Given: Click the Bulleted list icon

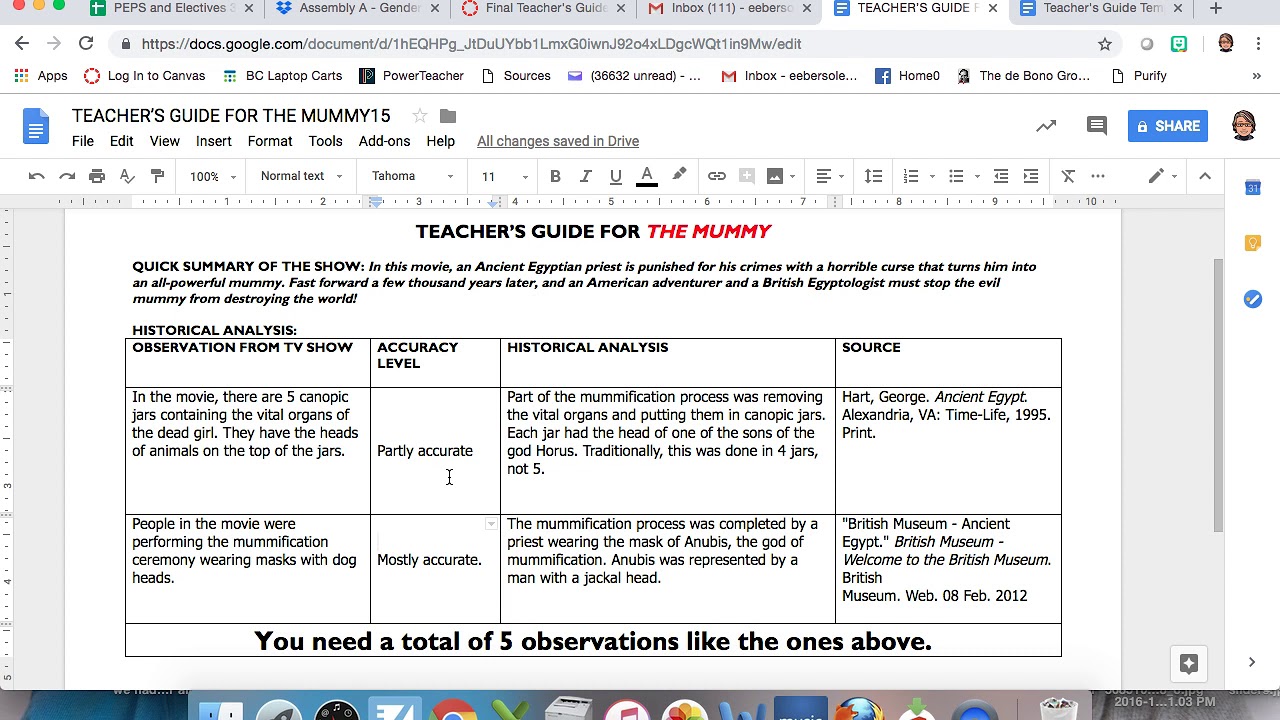Looking at the screenshot, I should [956, 176].
